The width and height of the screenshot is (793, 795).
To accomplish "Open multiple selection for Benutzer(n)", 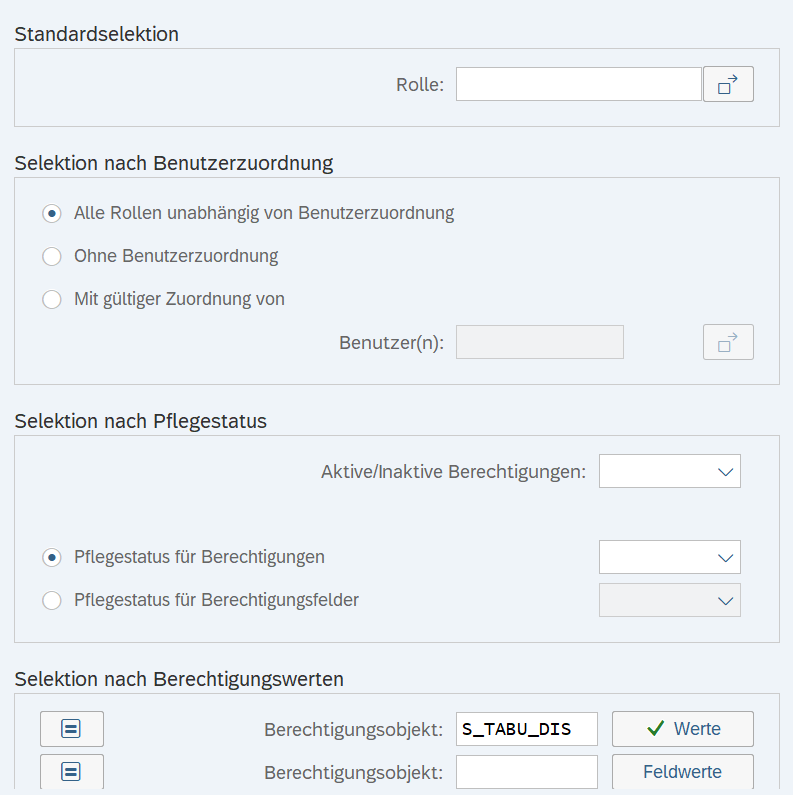I will coord(728,342).
